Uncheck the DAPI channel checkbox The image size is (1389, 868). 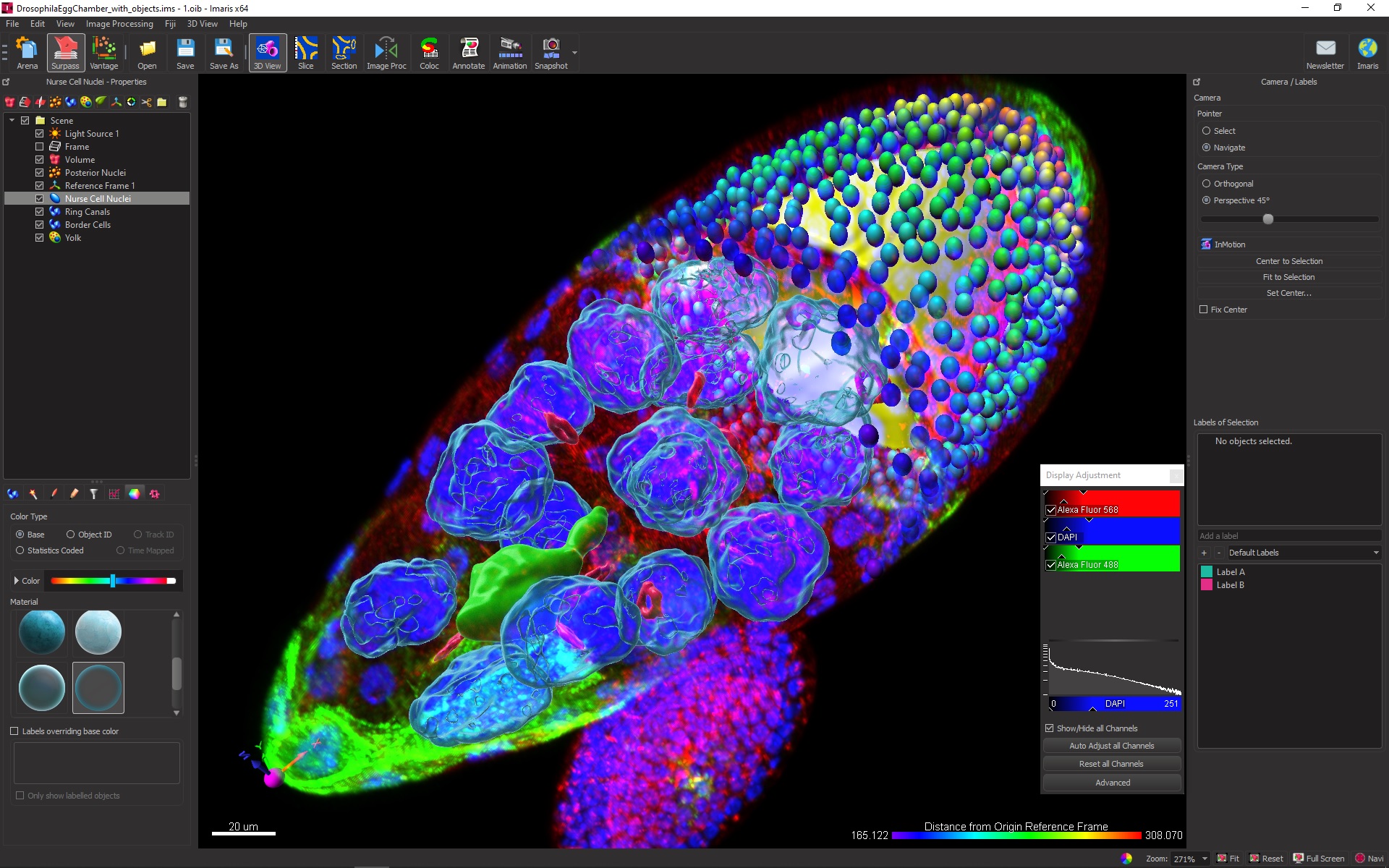point(1051,537)
